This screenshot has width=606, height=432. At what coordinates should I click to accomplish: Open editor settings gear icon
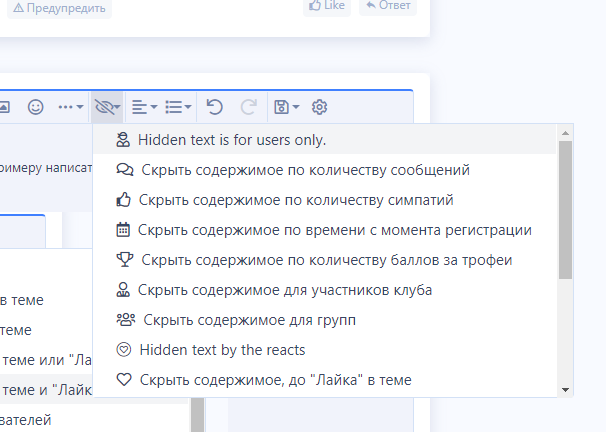point(320,106)
